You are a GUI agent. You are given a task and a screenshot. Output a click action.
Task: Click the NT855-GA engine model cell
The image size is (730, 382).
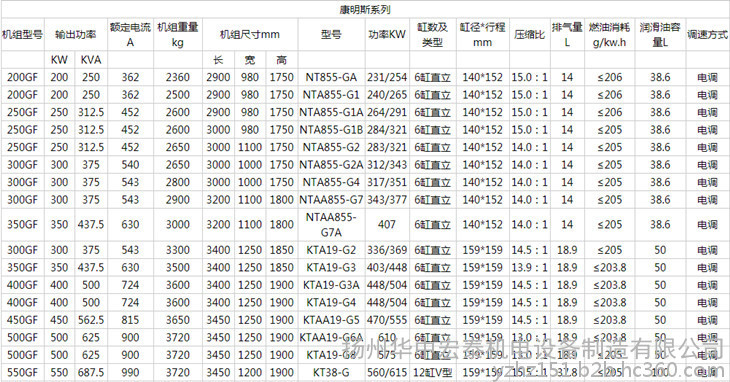[331, 77]
